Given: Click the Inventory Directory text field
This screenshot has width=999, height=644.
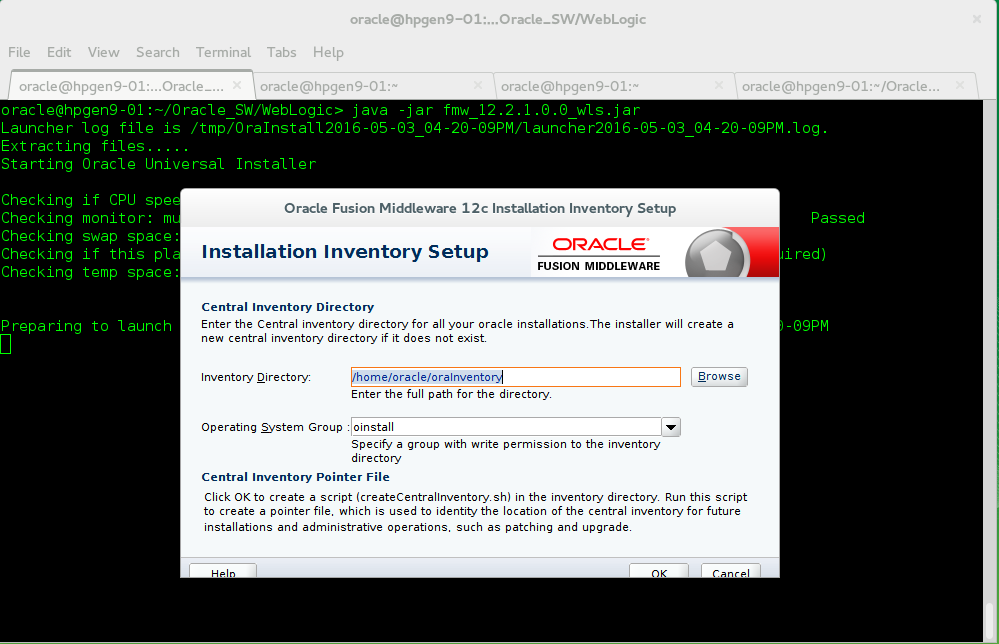Looking at the screenshot, I should pyautogui.click(x=515, y=376).
